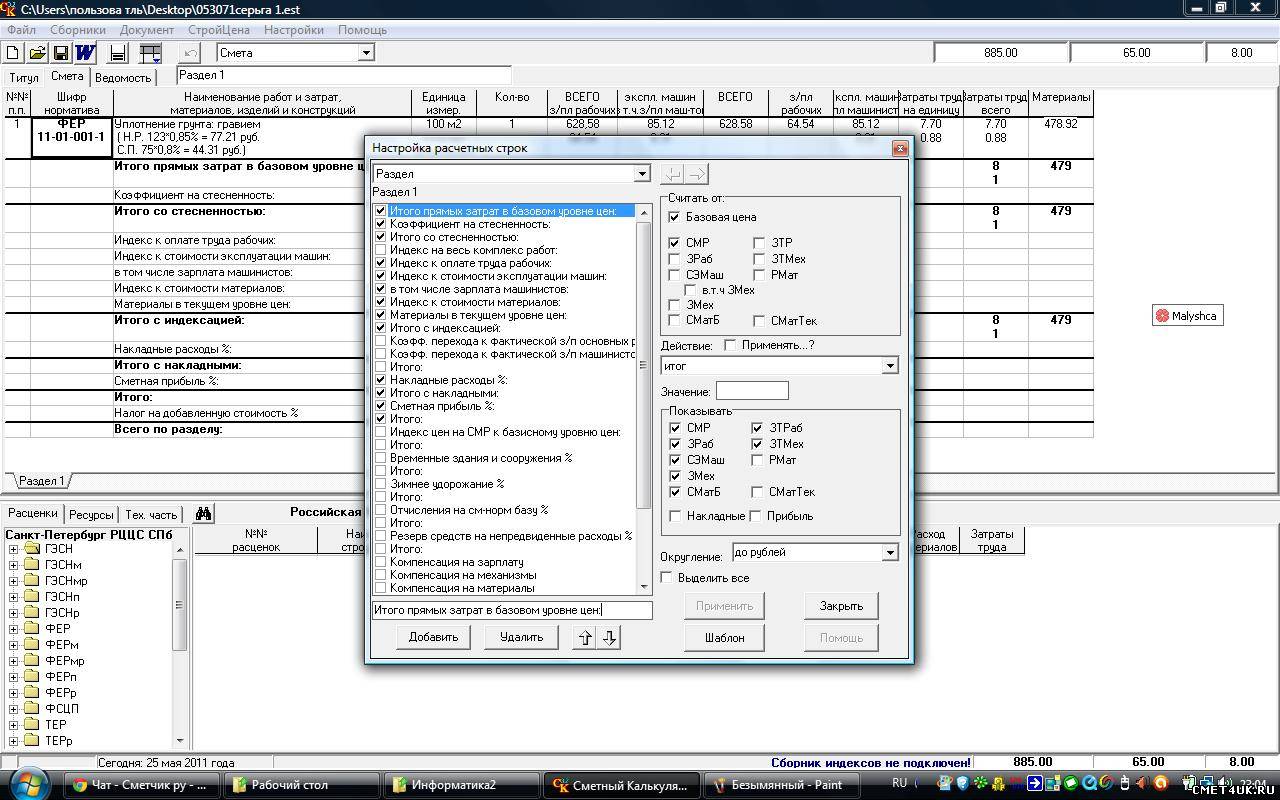Open the Сборники menu

pyautogui.click(x=78, y=30)
